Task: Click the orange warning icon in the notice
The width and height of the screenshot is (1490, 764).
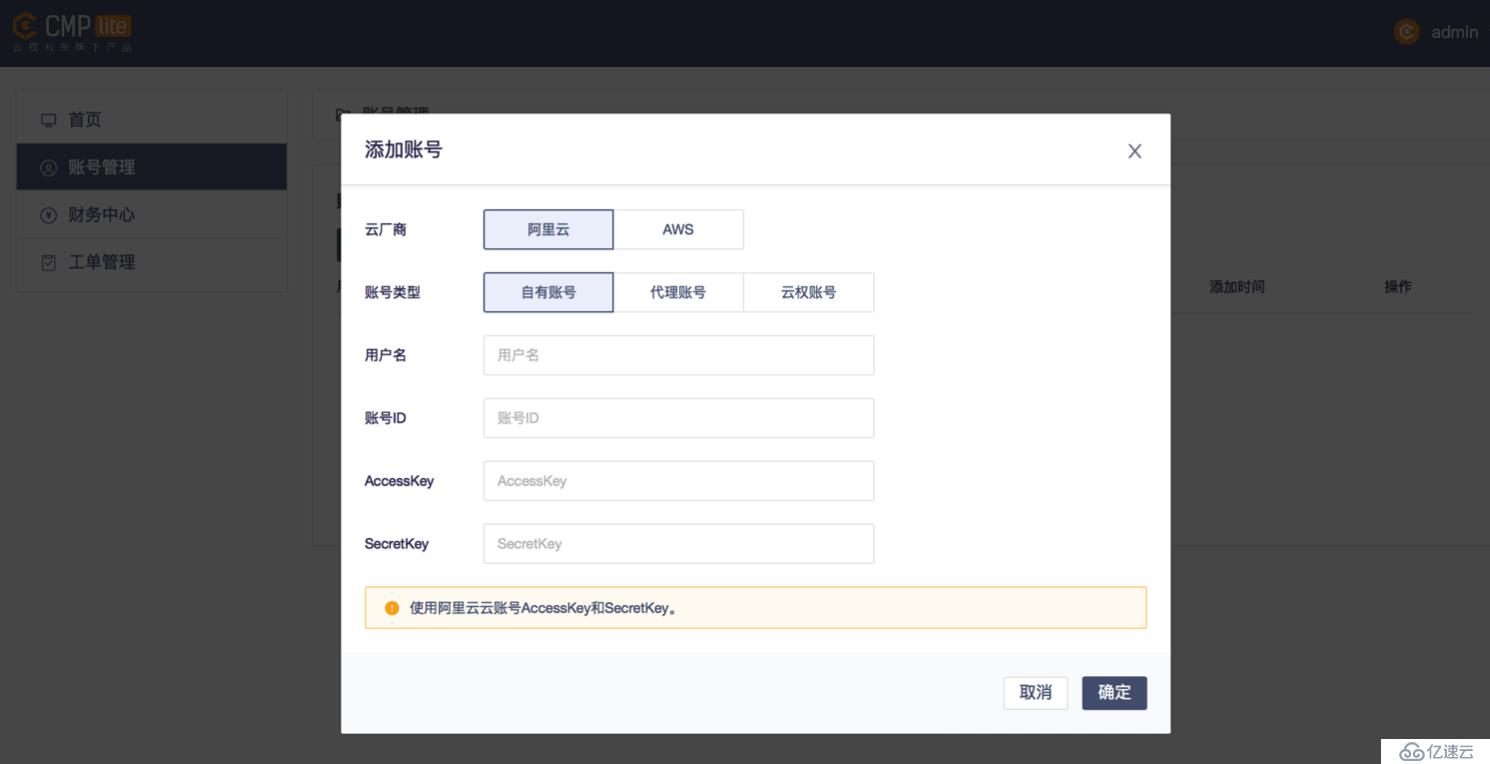Action: tap(392, 608)
